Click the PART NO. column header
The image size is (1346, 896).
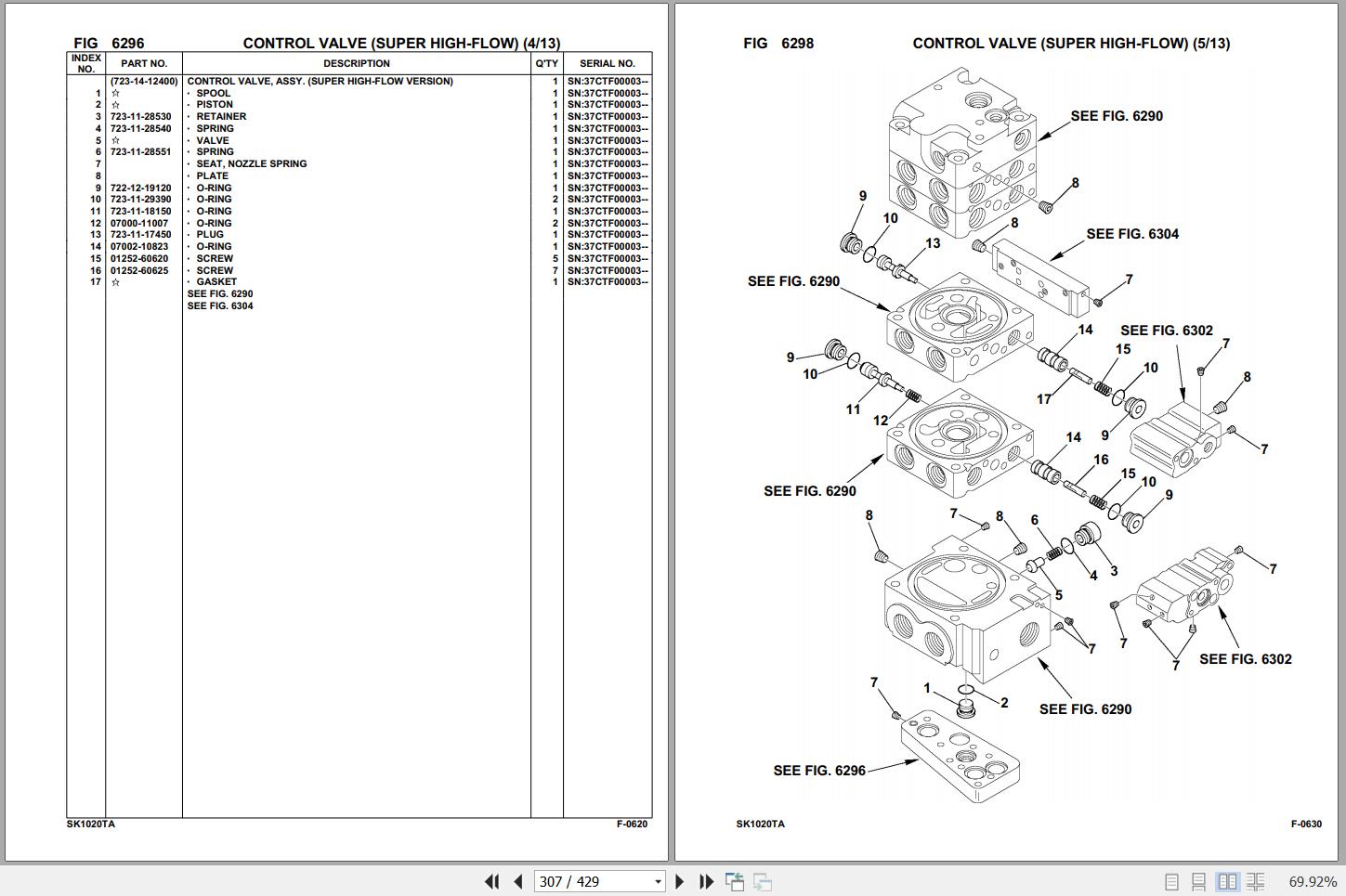pyautogui.click(x=144, y=64)
